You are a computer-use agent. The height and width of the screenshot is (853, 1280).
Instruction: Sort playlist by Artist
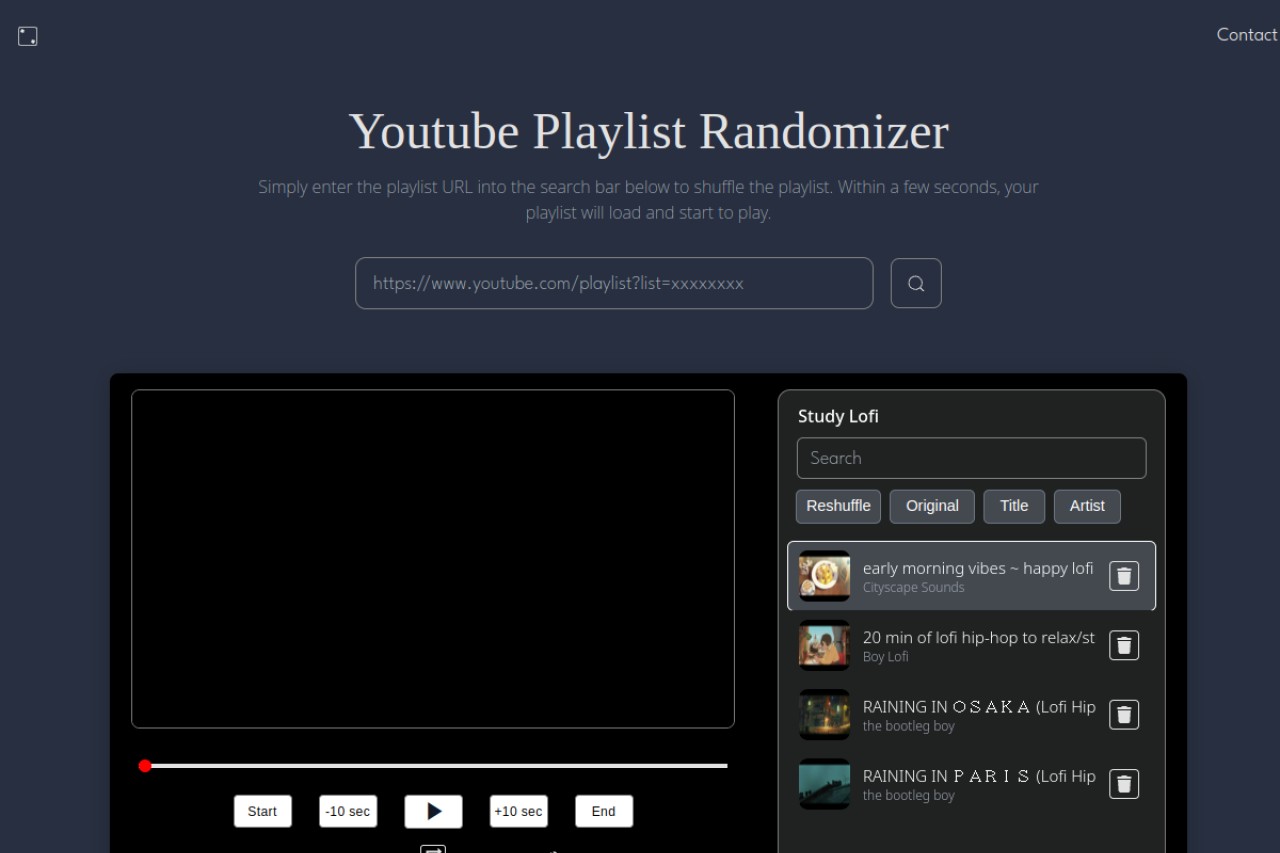1087,506
